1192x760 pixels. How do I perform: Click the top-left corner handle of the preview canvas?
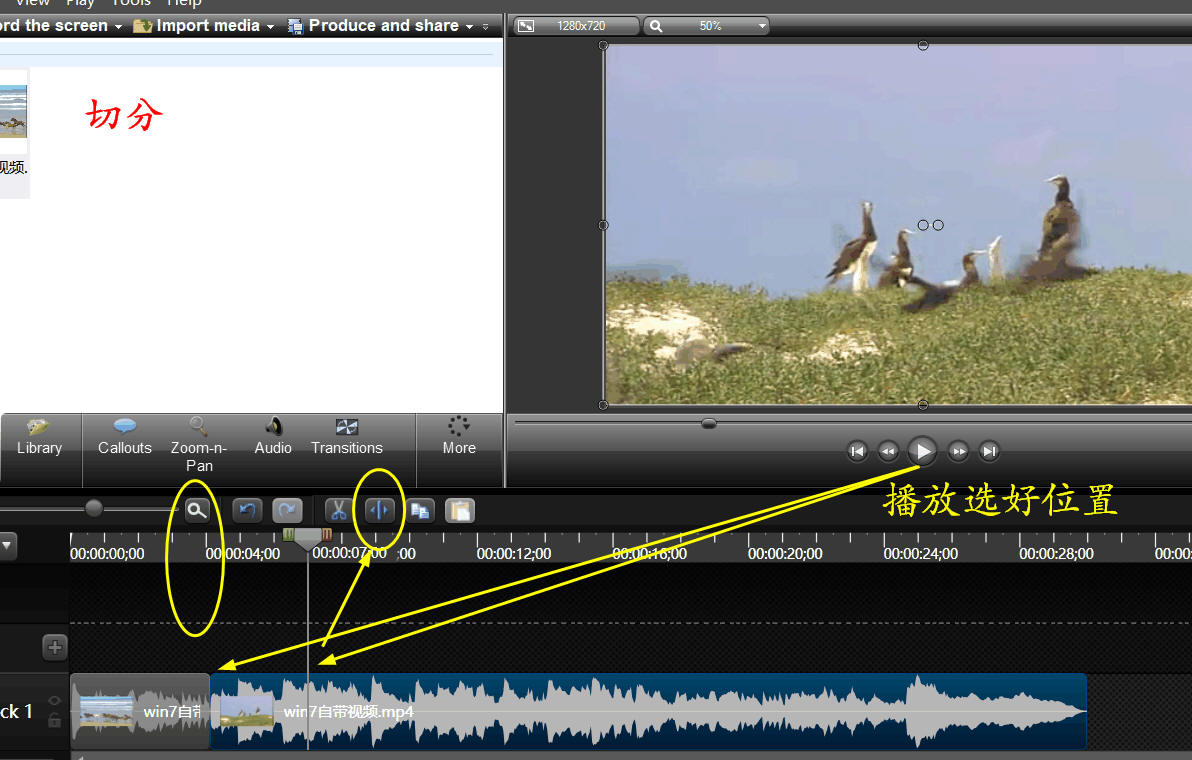coord(604,46)
